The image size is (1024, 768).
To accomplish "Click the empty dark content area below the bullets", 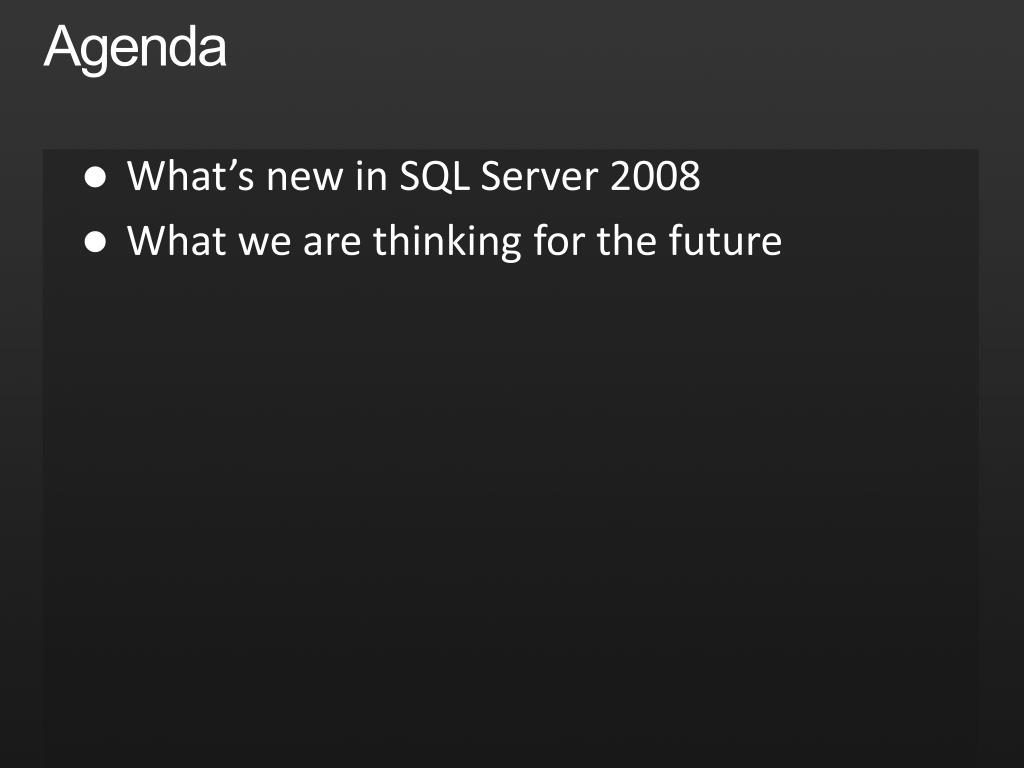I will click(x=511, y=509).
